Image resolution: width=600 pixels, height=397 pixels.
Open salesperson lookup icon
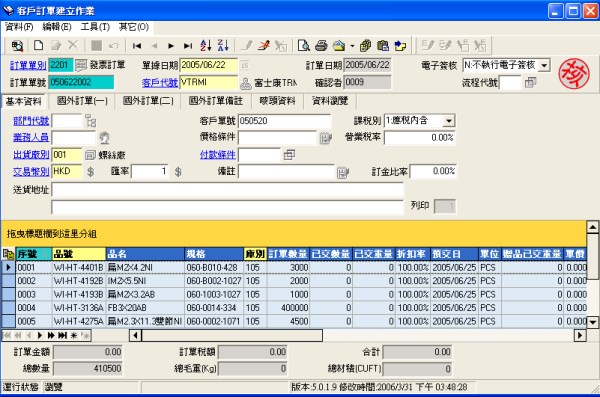104,138
